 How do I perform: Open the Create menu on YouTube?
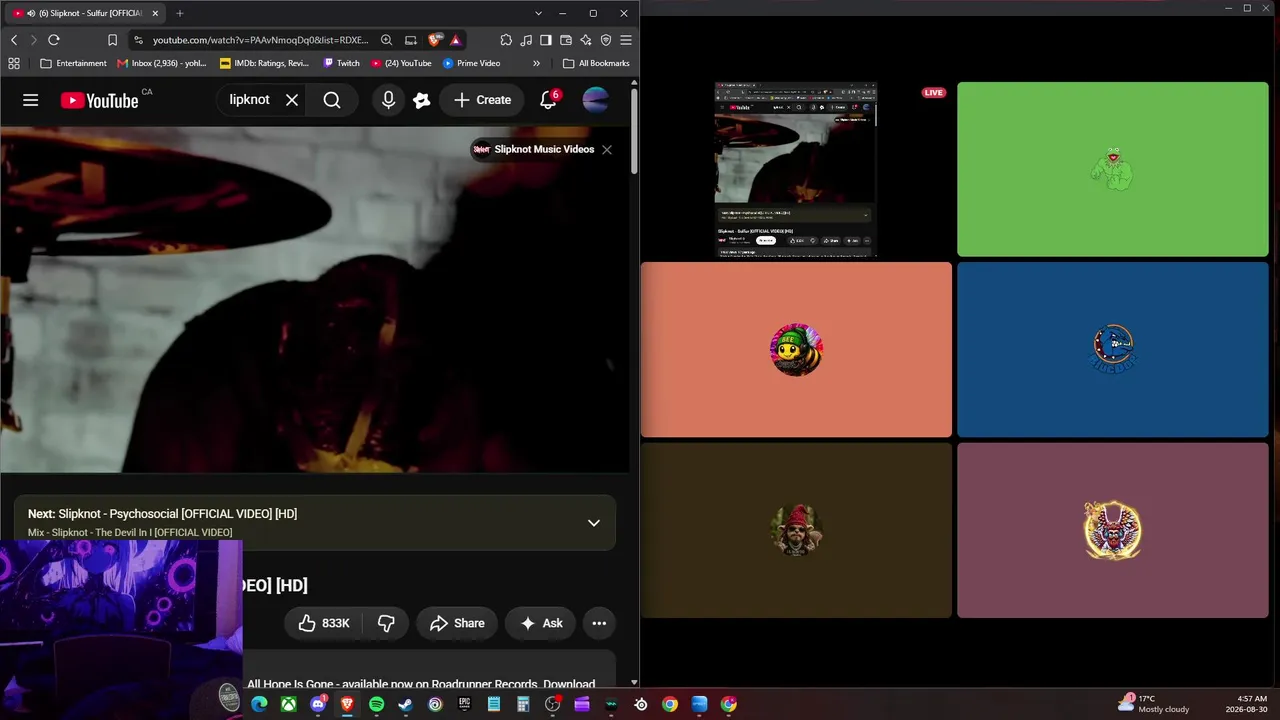(482, 100)
